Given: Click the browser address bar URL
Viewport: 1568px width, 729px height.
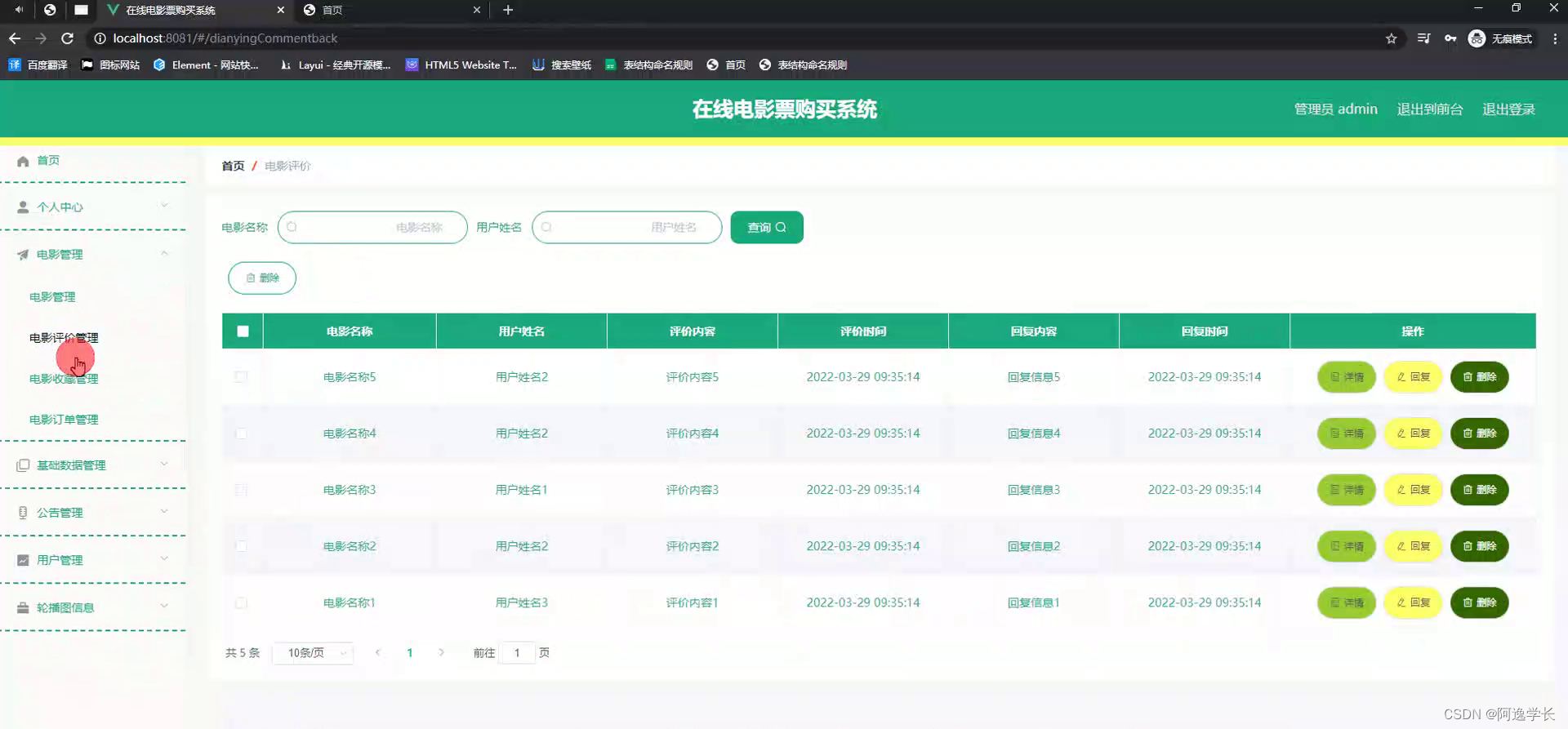Looking at the screenshot, I should (225, 38).
